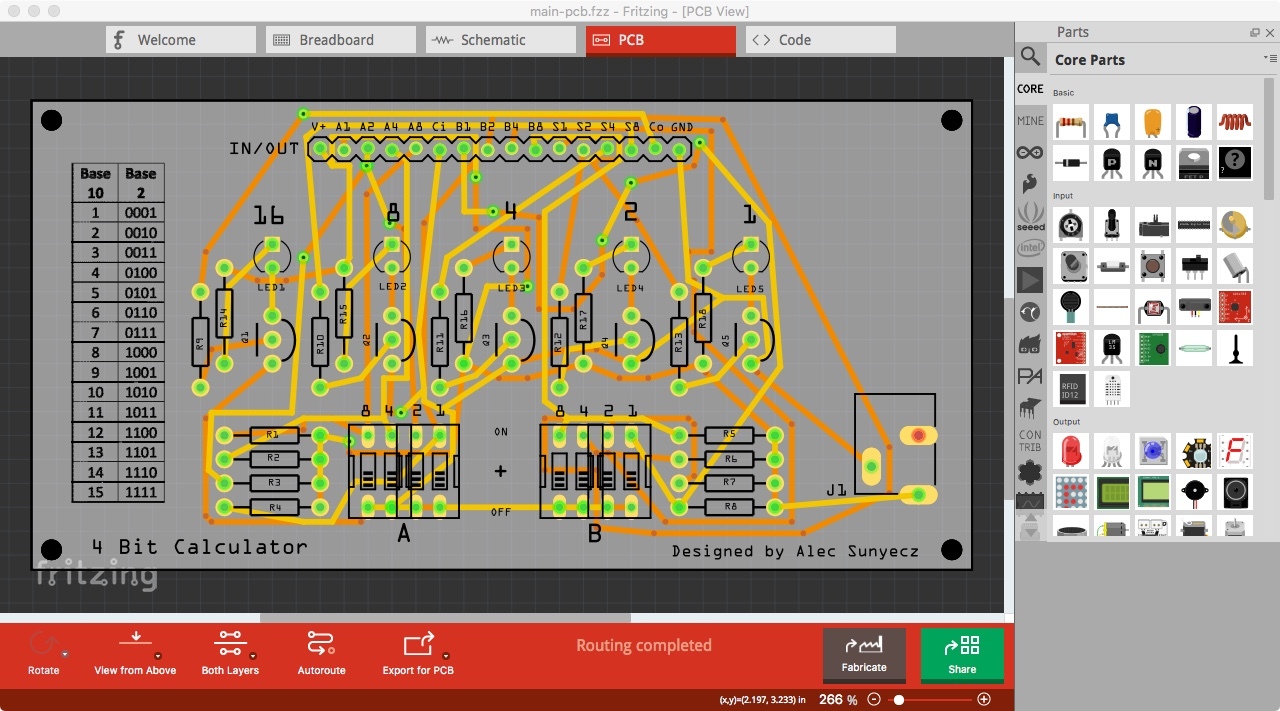Select resistor R1 on the PCB

click(272, 435)
